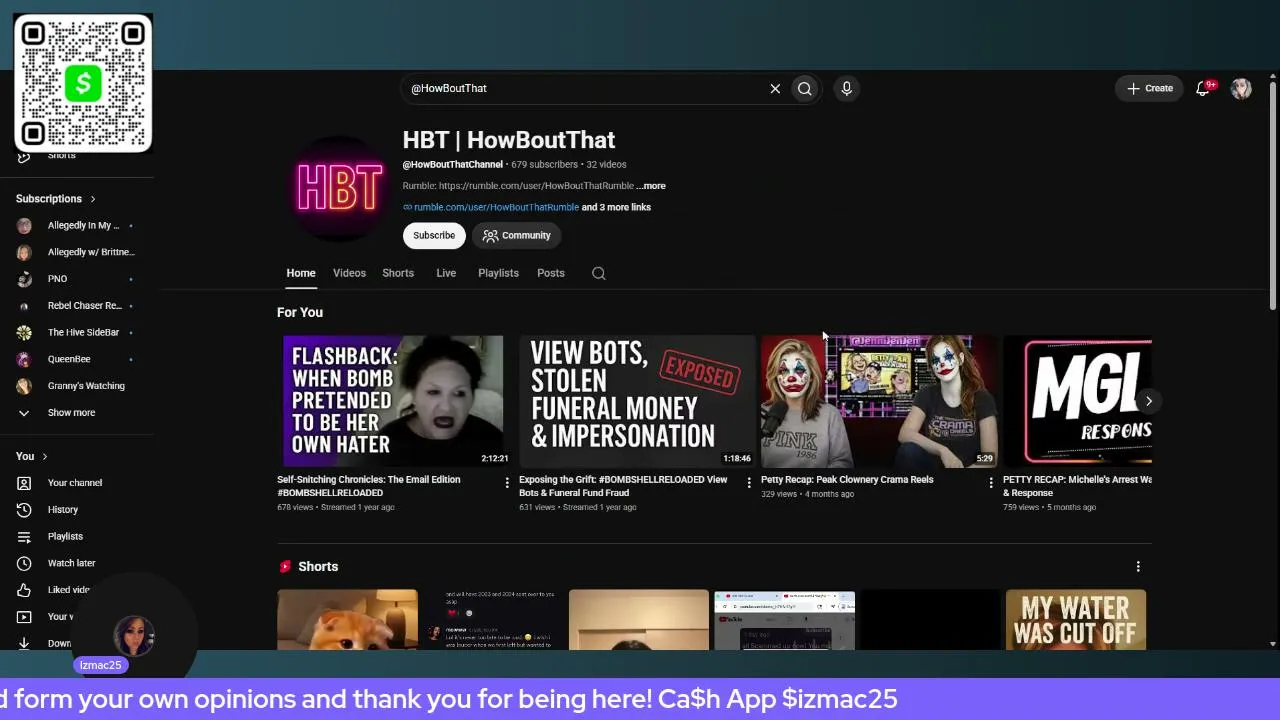Start voice search with the microphone icon
The width and height of the screenshot is (1280, 720).
846,88
